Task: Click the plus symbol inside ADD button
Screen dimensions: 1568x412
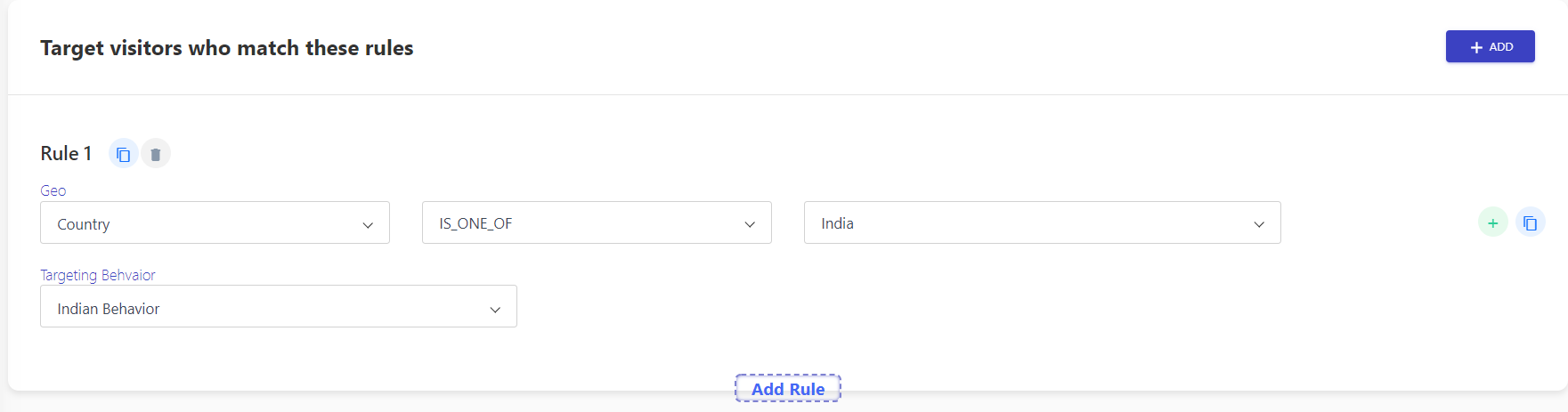Action: coord(1476,47)
